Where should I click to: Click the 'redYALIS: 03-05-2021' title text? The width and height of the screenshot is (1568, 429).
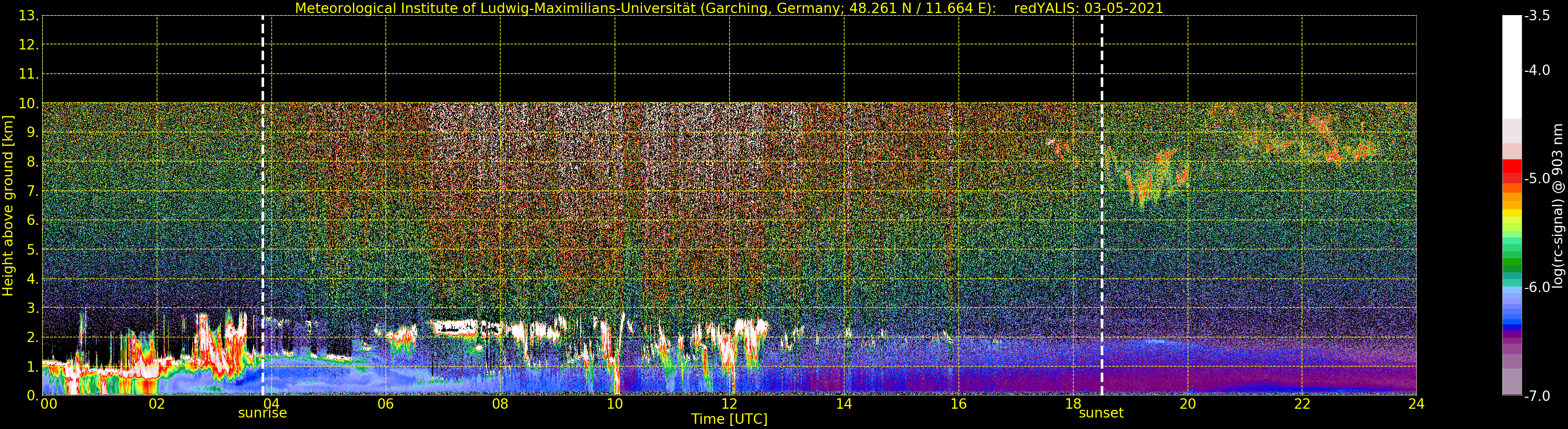pos(1088,8)
